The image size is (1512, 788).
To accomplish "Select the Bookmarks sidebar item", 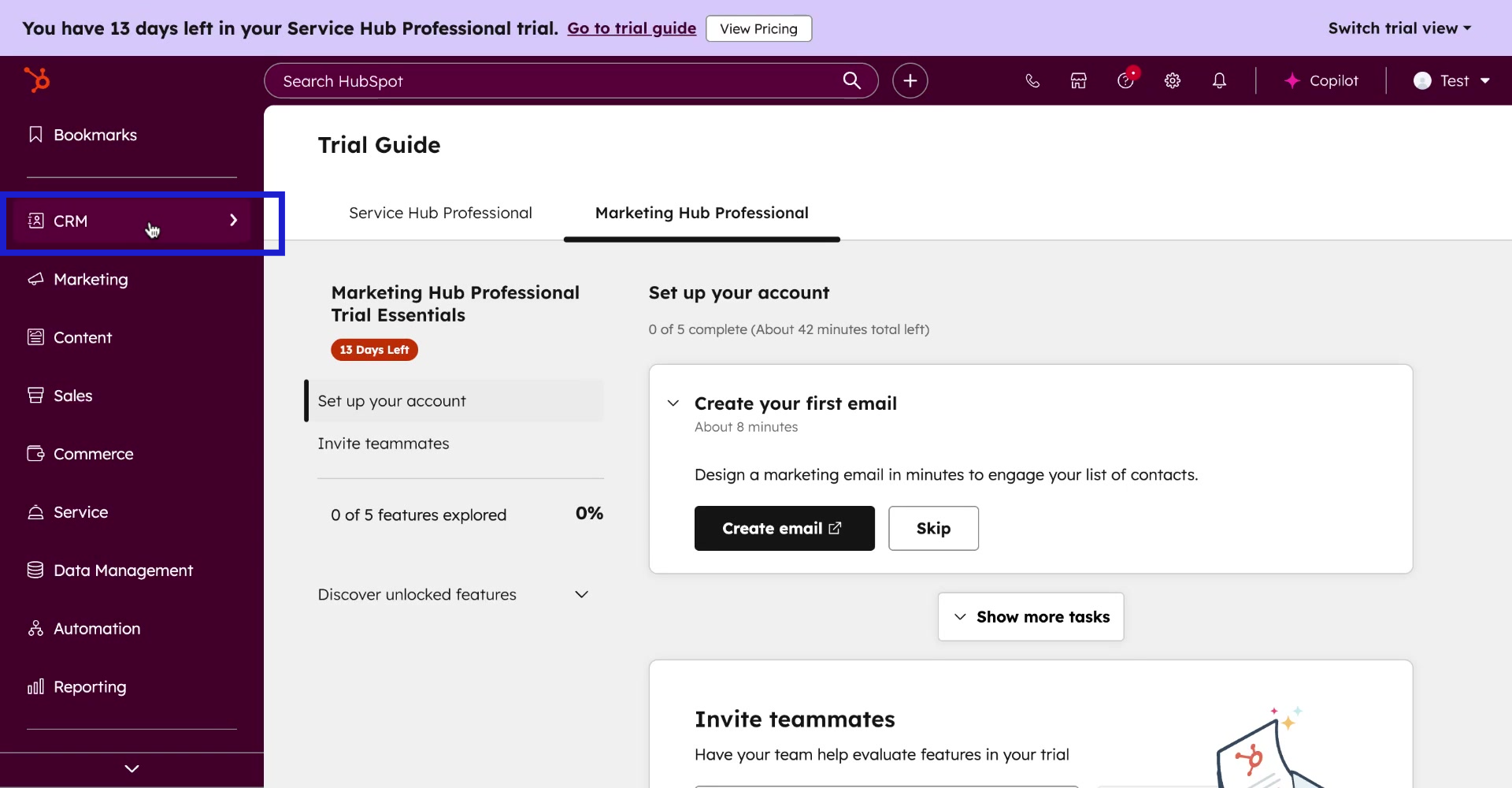I will (94, 135).
